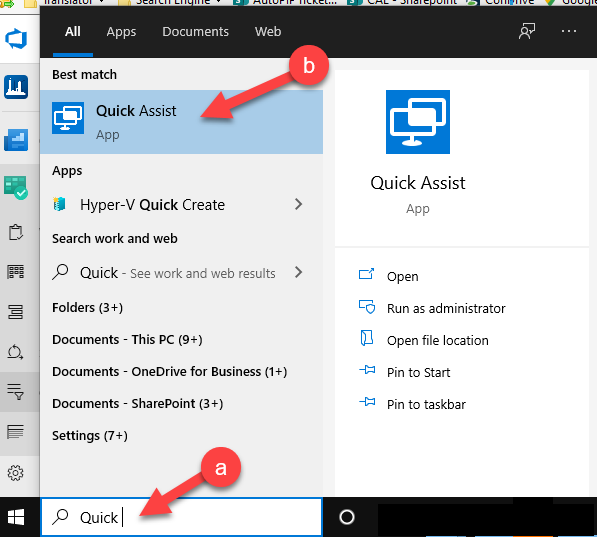597x540 pixels.
Task: Expand Quick work and web results arrow
Action: click(298, 272)
